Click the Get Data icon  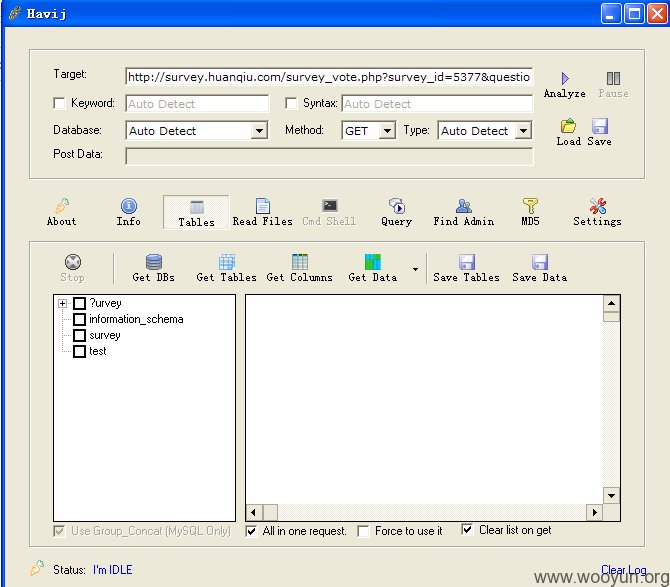pyautogui.click(x=373, y=262)
